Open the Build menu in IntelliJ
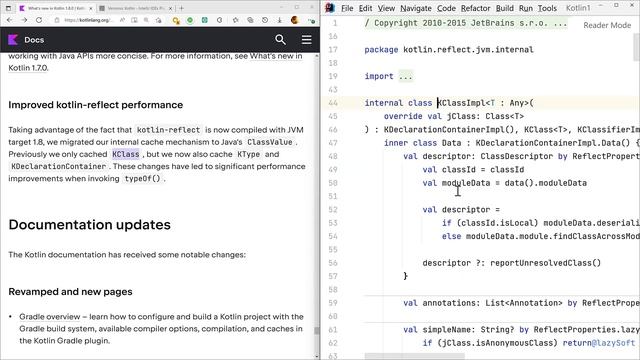Image resolution: width=640 pixels, height=360 pixels. tap(504, 8)
